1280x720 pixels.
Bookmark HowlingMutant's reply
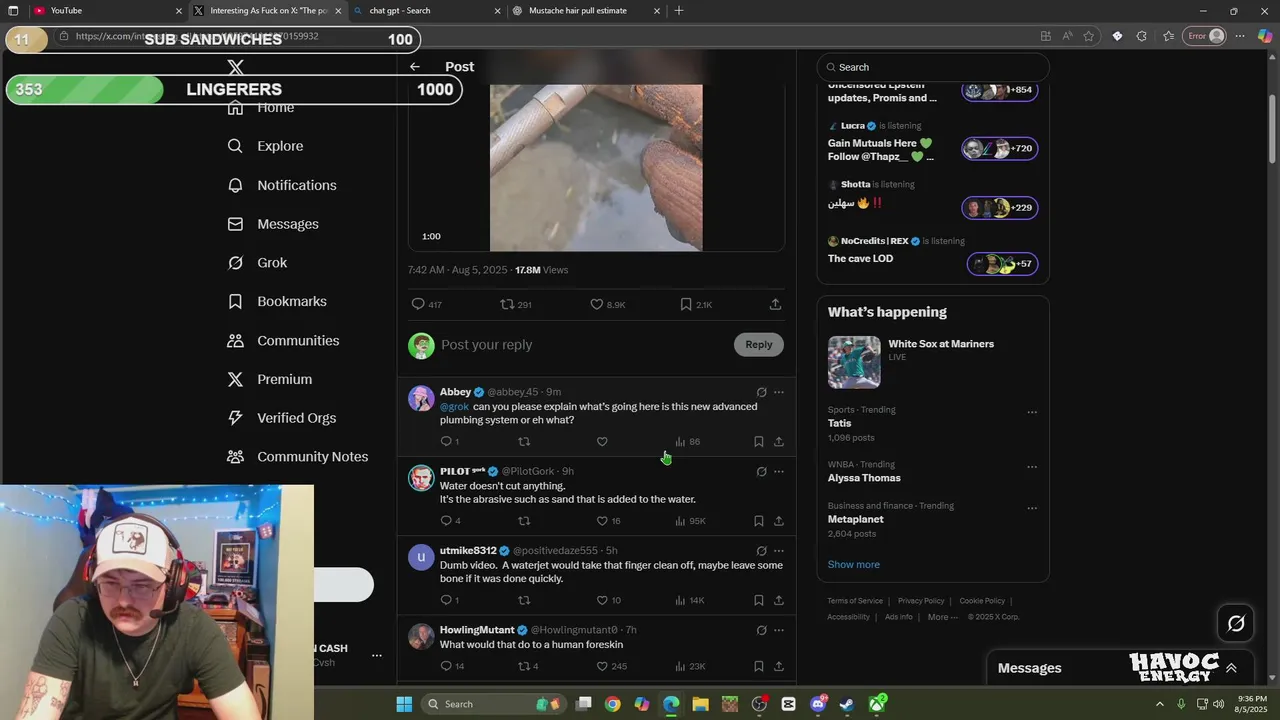click(759, 666)
